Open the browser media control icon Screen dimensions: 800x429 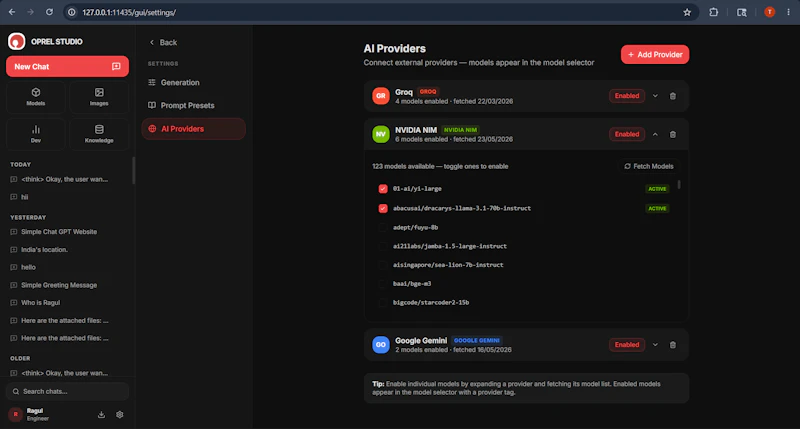coord(742,12)
